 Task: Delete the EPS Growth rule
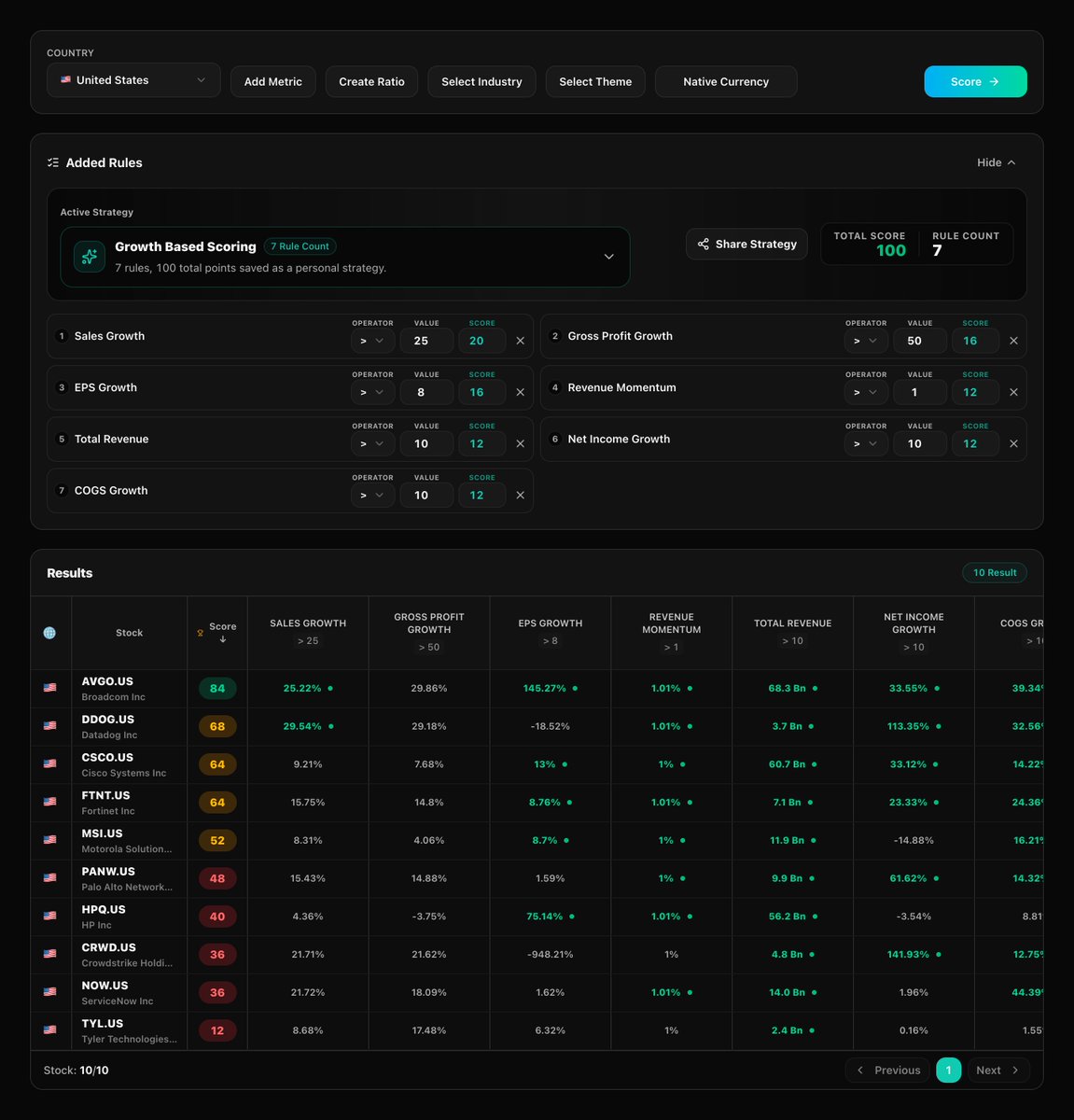click(520, 392)
